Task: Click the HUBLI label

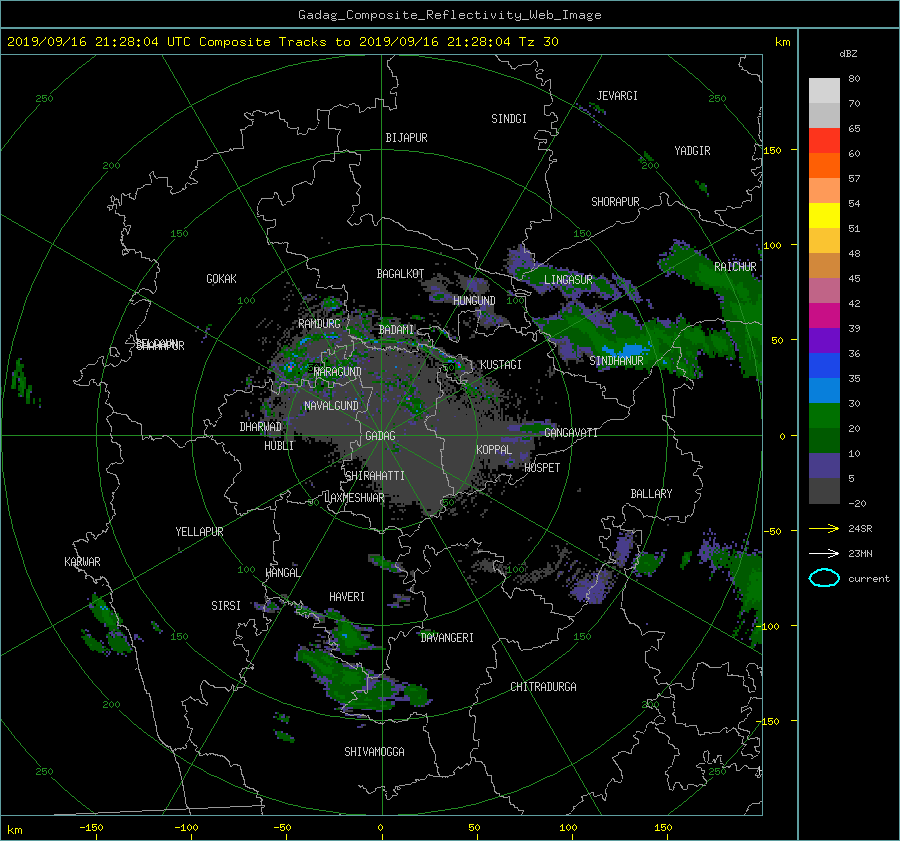Action: (279, 446)
